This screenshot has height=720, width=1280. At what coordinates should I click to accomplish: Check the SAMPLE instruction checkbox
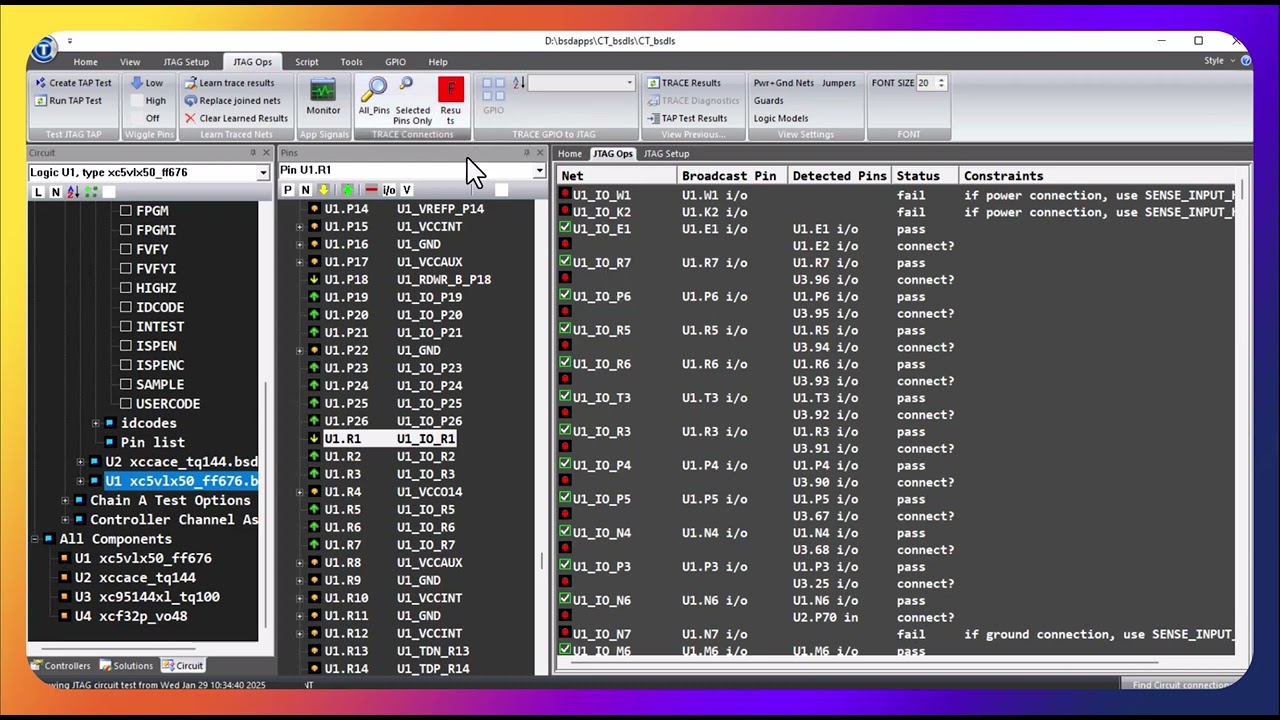pyautogui.click(x=126, y=384)
